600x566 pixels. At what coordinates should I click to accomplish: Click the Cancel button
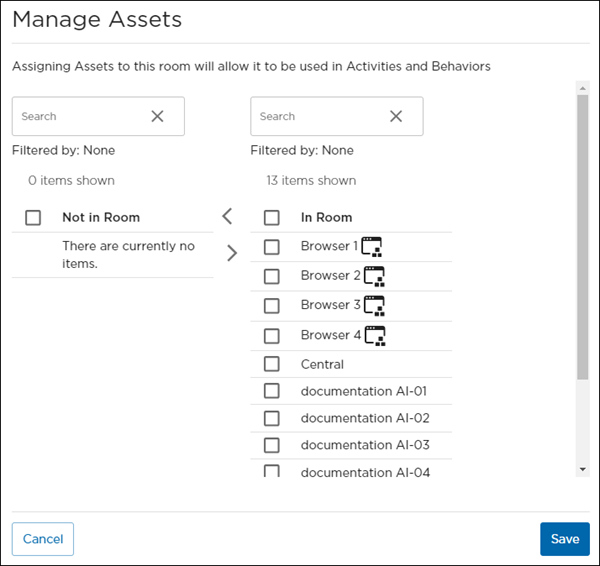tap(43, 539)
